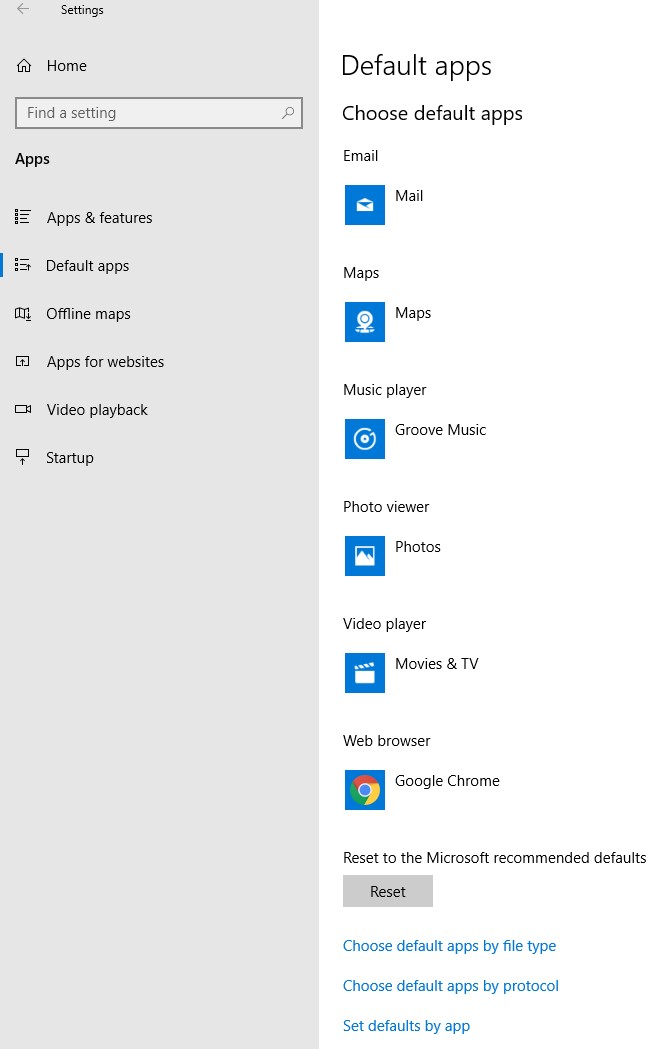654x1049 pixels.
Task: Click the Google Chrome icon
Action: [364, 790]
